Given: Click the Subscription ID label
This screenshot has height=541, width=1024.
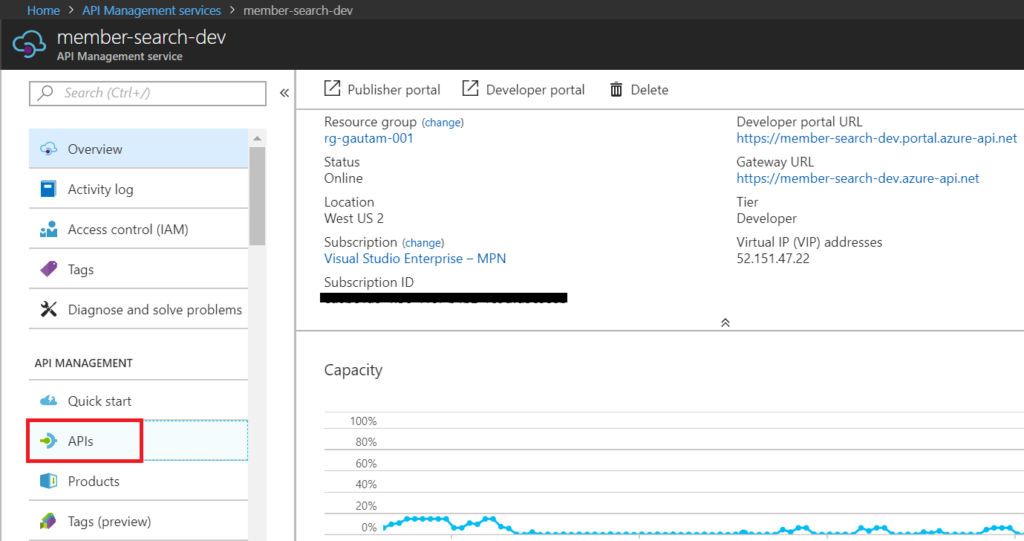Looking at the screenshot, I should pos(368,282).
